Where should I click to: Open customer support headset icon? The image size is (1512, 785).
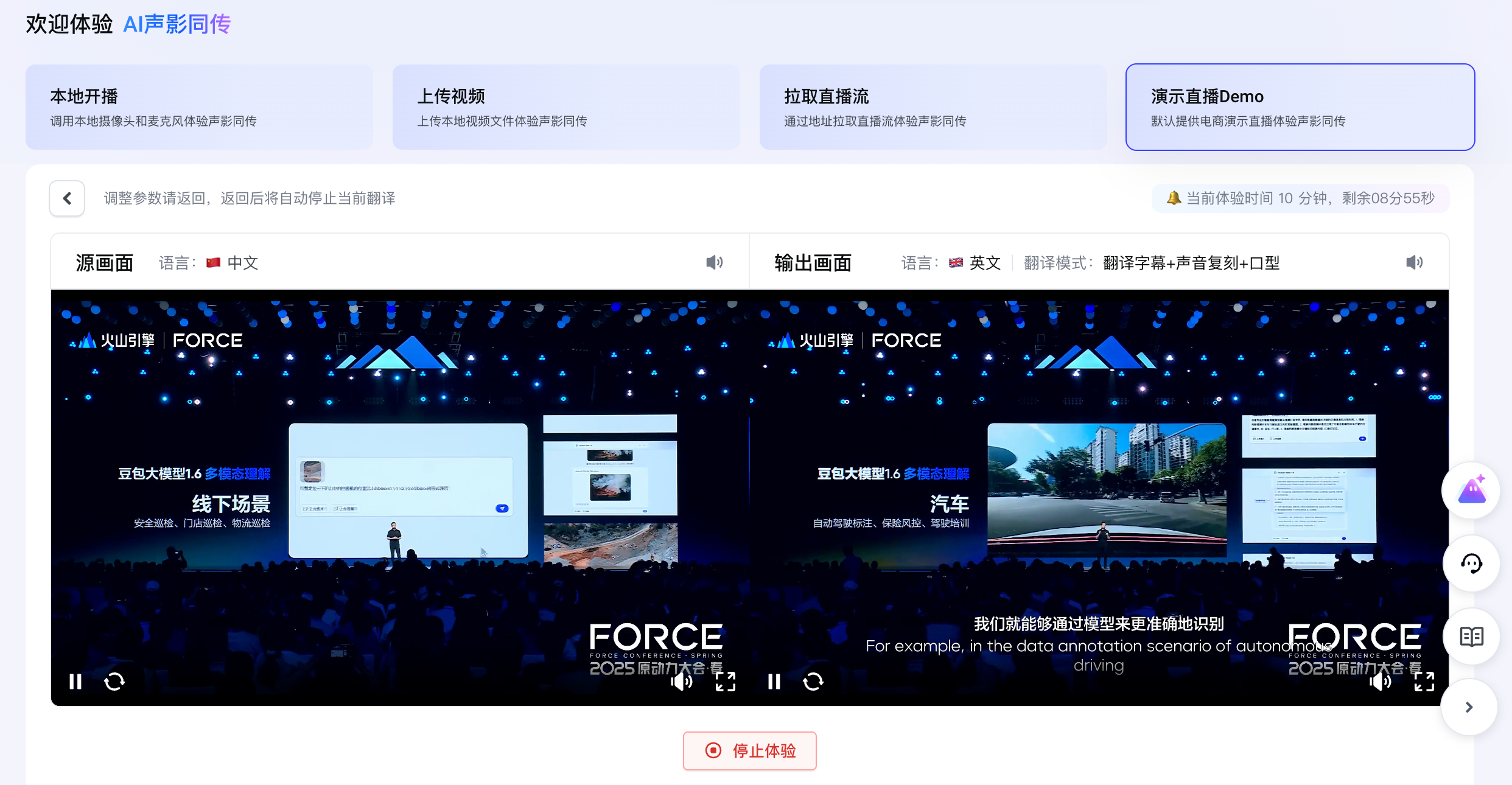tap(1472, 563)
